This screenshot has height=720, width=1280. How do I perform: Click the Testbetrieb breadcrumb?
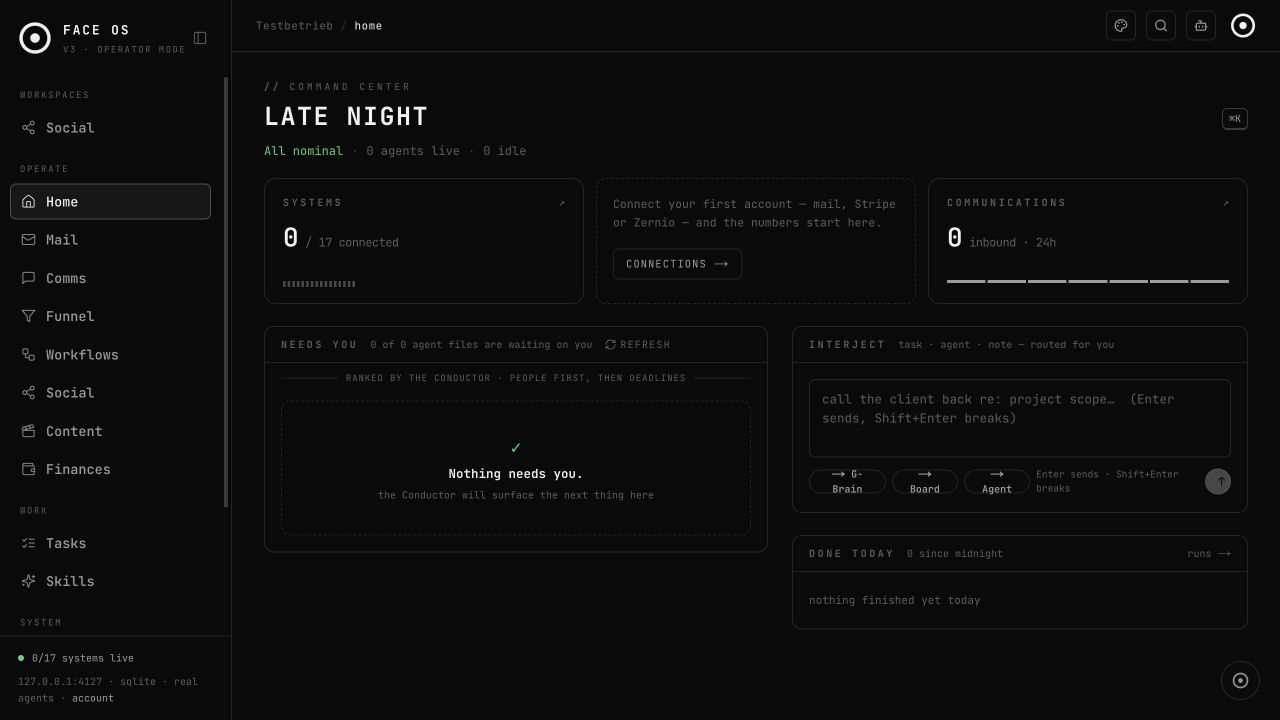[x=294, y=26]
